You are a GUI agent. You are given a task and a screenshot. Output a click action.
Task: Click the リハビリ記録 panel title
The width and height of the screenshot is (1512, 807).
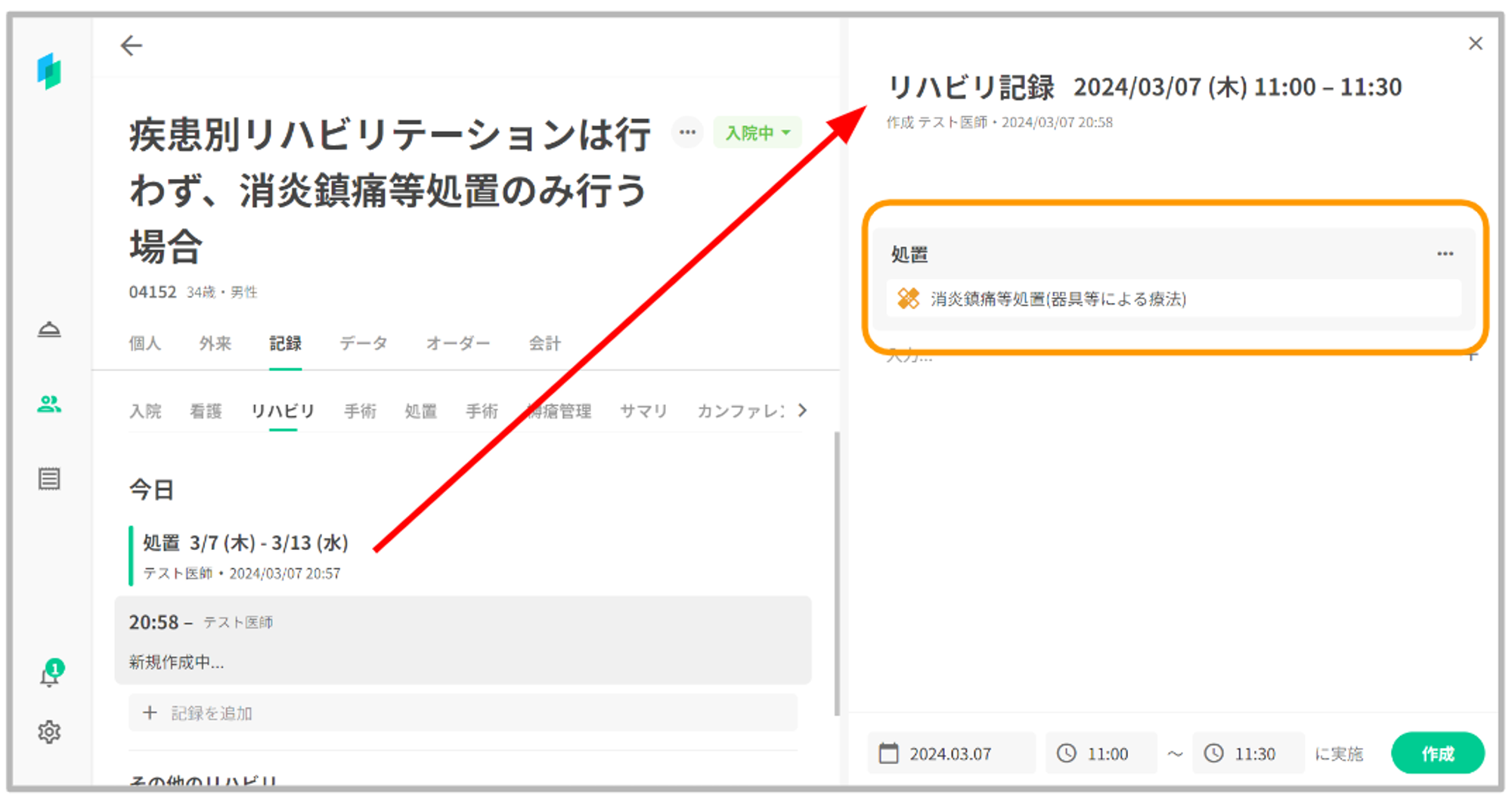(971, 88)
